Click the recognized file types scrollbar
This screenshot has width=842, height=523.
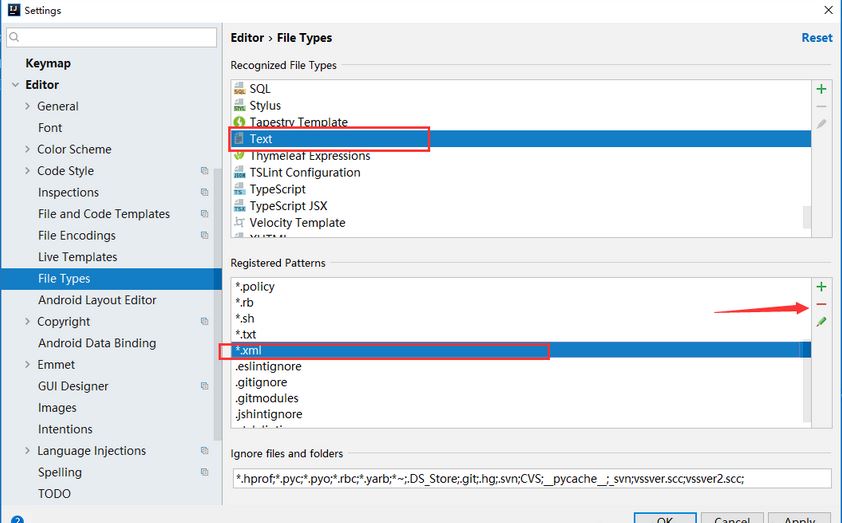point(807,217)
